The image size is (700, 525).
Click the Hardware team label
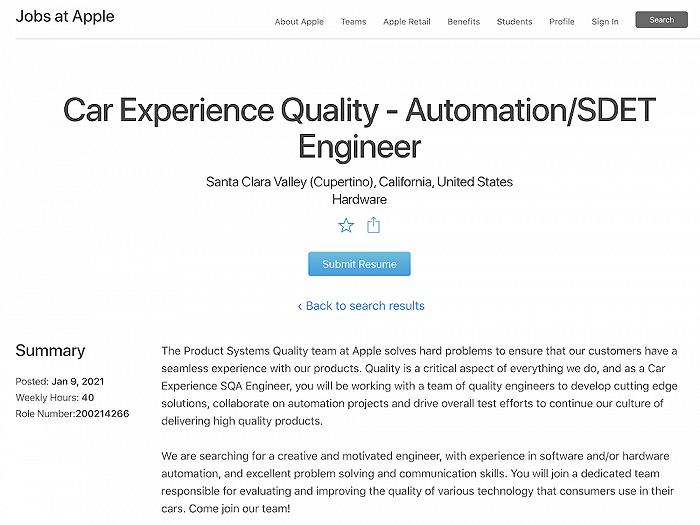(x=359, y=199)
